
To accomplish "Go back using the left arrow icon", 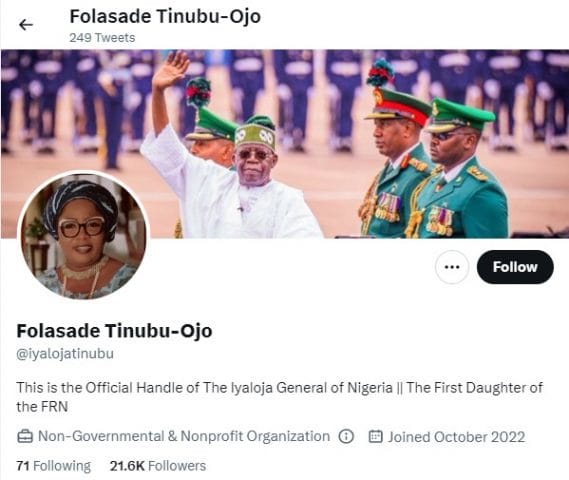I will [x=26, y=25].
